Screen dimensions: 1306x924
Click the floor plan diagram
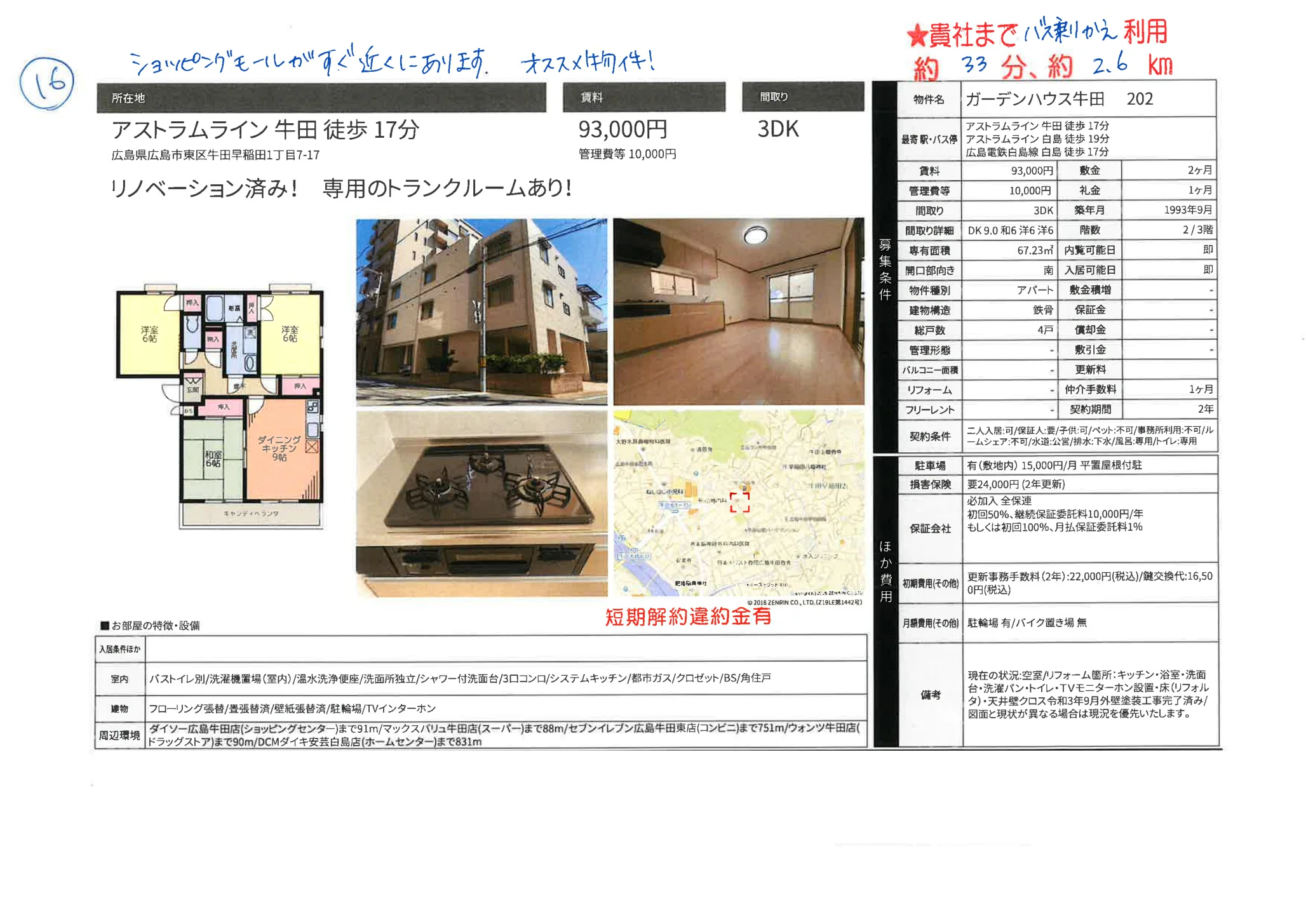coord(220,406)
